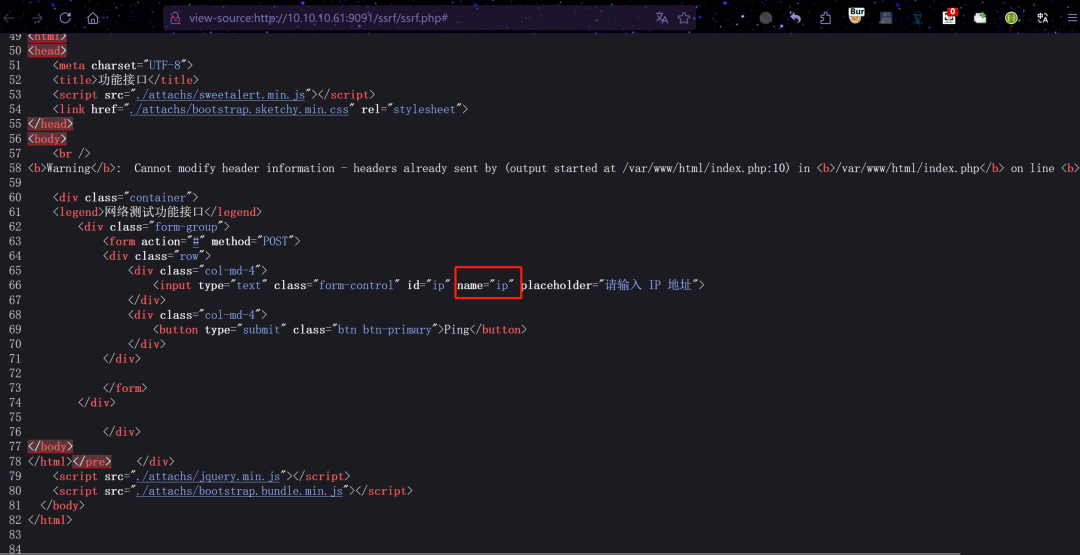The image size is (1080, 555).
Task: Click the charset UTF-8 value
Action: pos(165,65)
